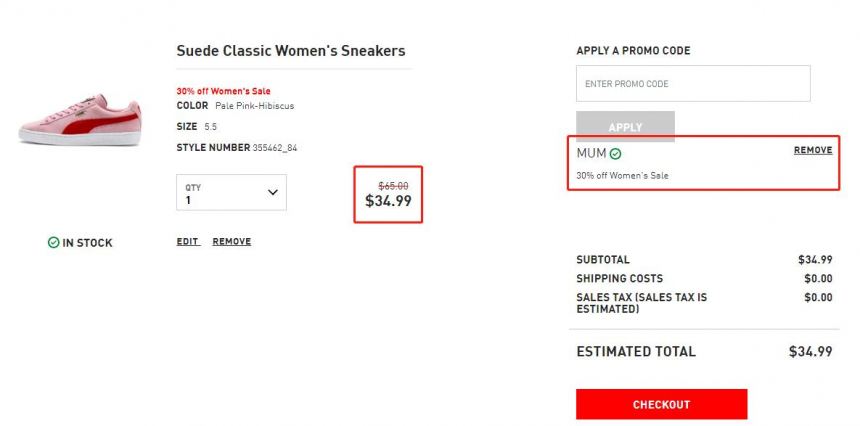Select the quantity box showing 1
The height and width of the screenshot is (426, 860).
pos(231,192)
